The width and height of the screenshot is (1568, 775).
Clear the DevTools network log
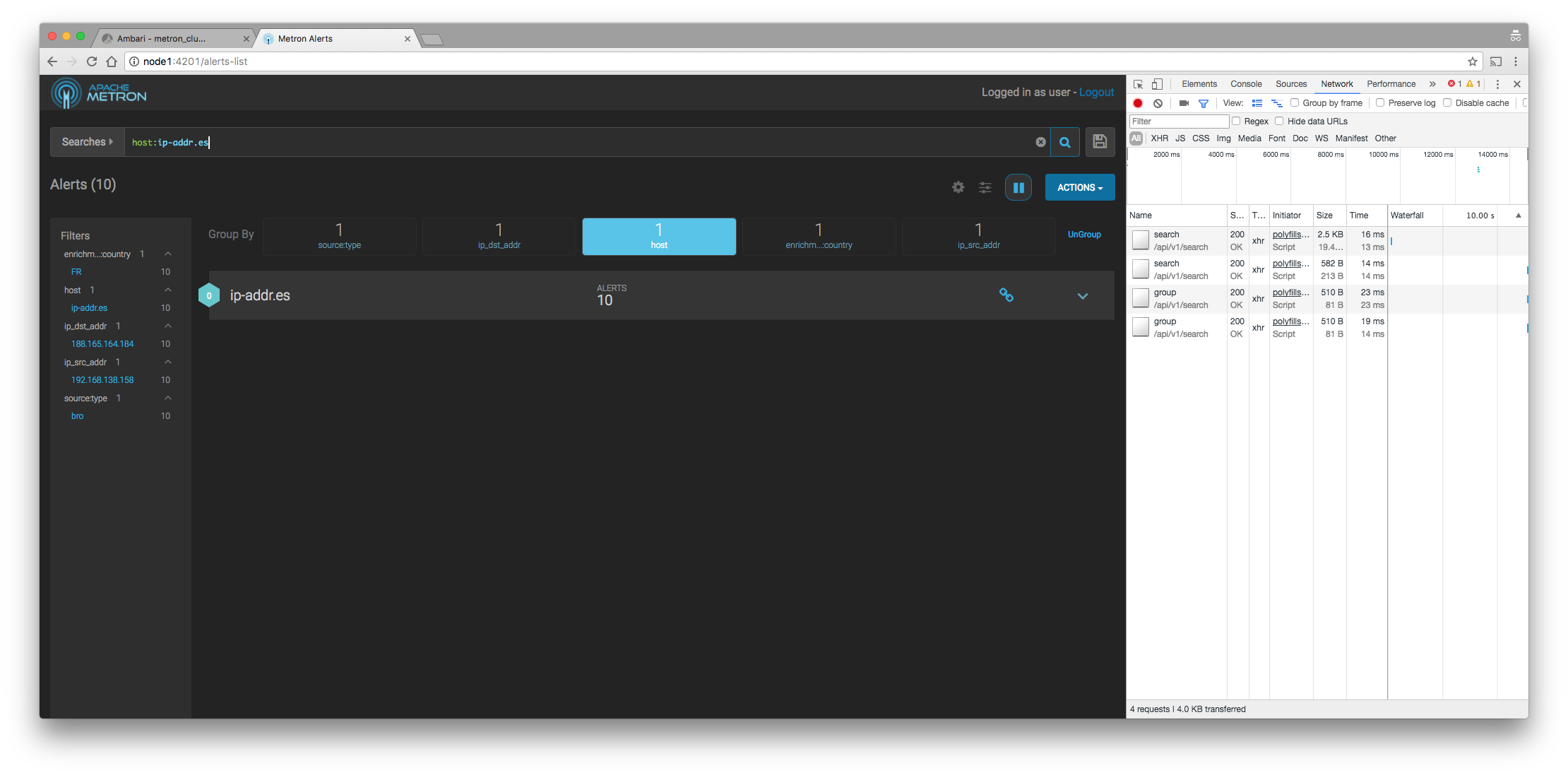point(1158,103)
